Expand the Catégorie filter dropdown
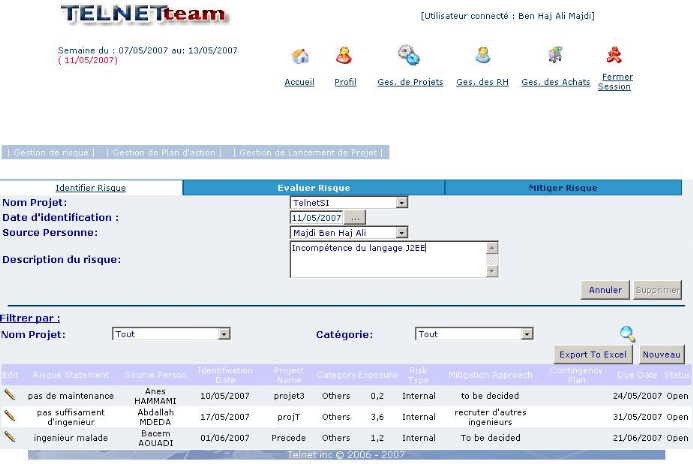 tap(527, 334)
